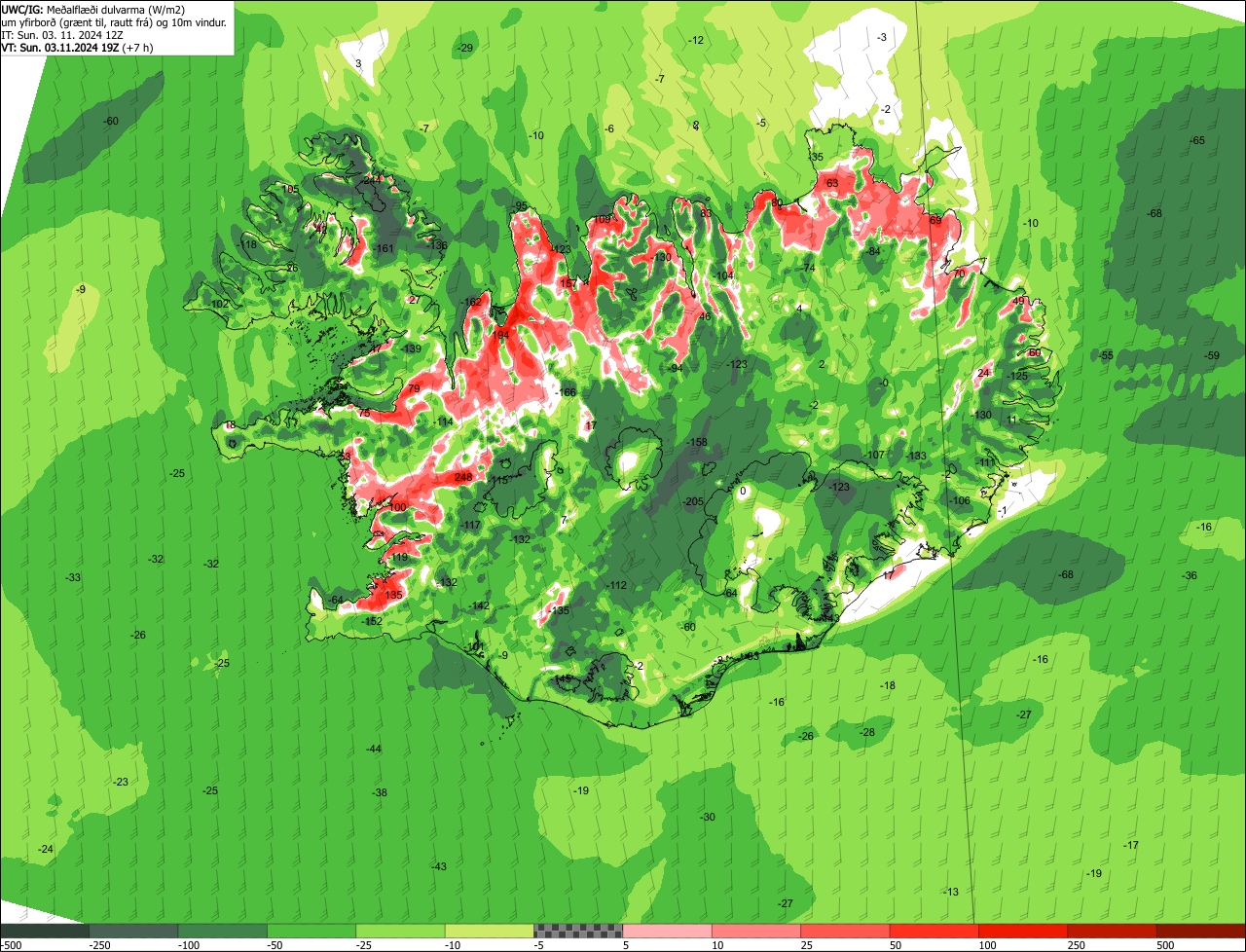Click the Westfjords value '-161'
The height and width of the screenshot is (952, 1246).
(x=385, y=249)
